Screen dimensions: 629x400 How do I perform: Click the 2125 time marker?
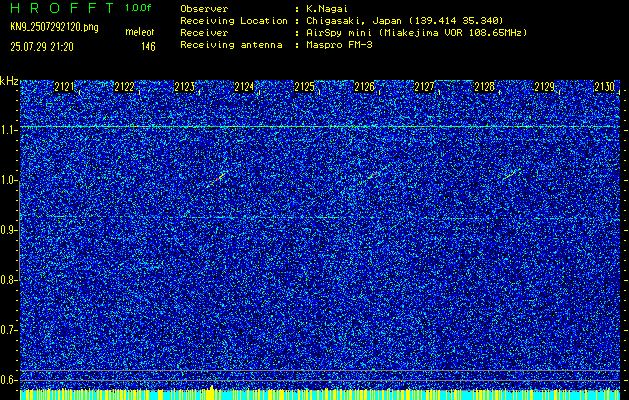click(x=304, y=87)
